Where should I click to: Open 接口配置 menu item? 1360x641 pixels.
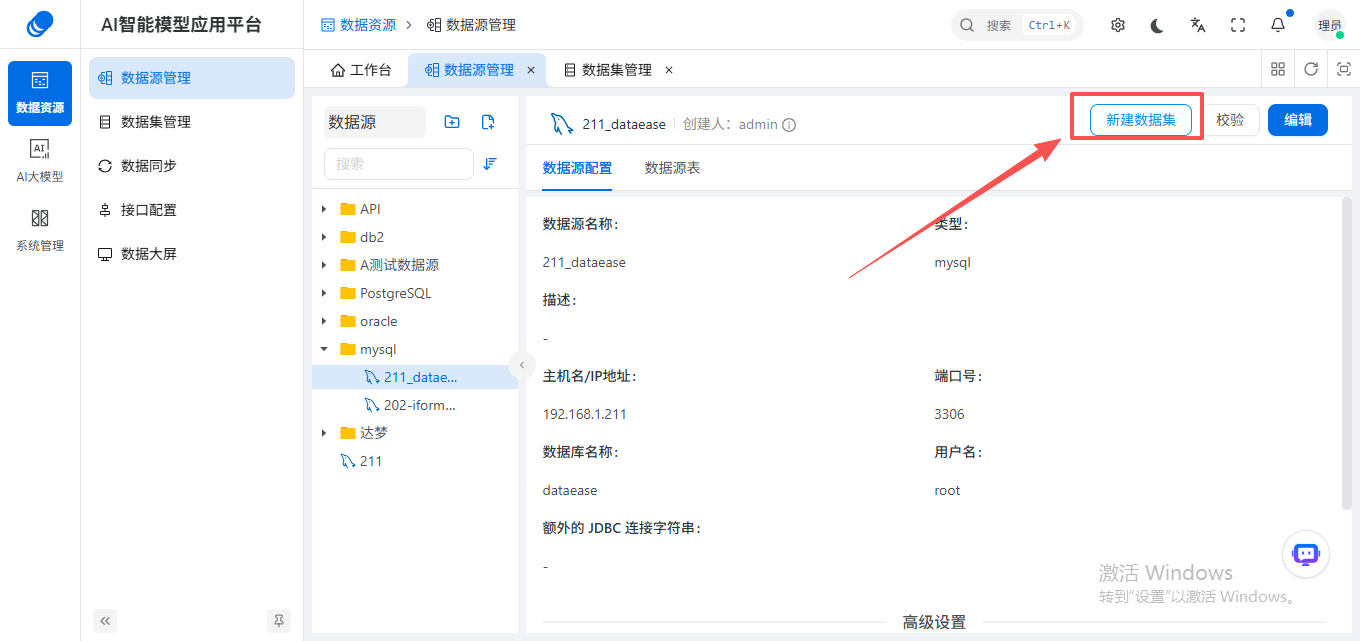pyautogui.click(x=192, y=210)
